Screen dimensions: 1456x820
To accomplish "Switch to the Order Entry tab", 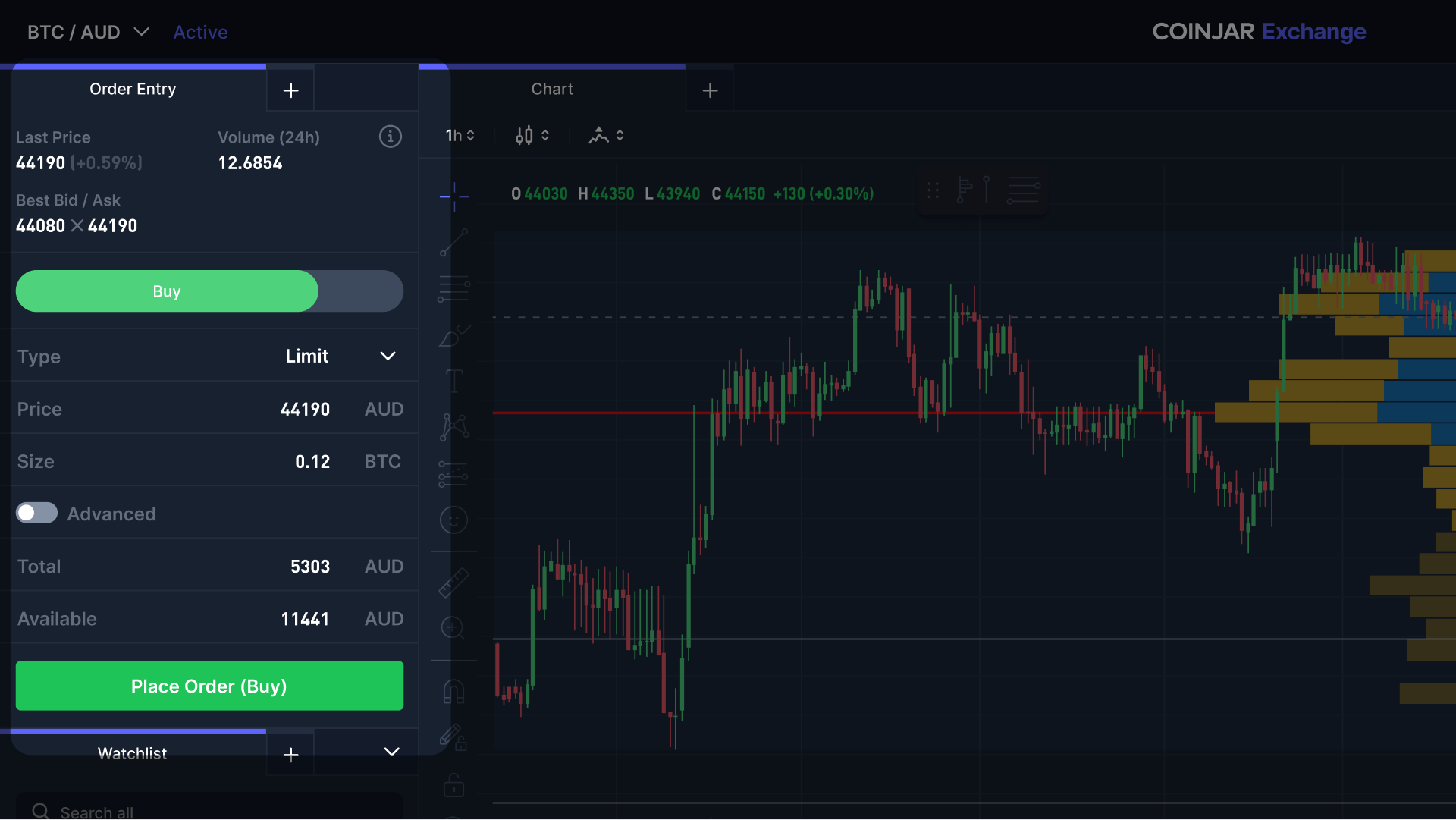I will pos(133,90).
